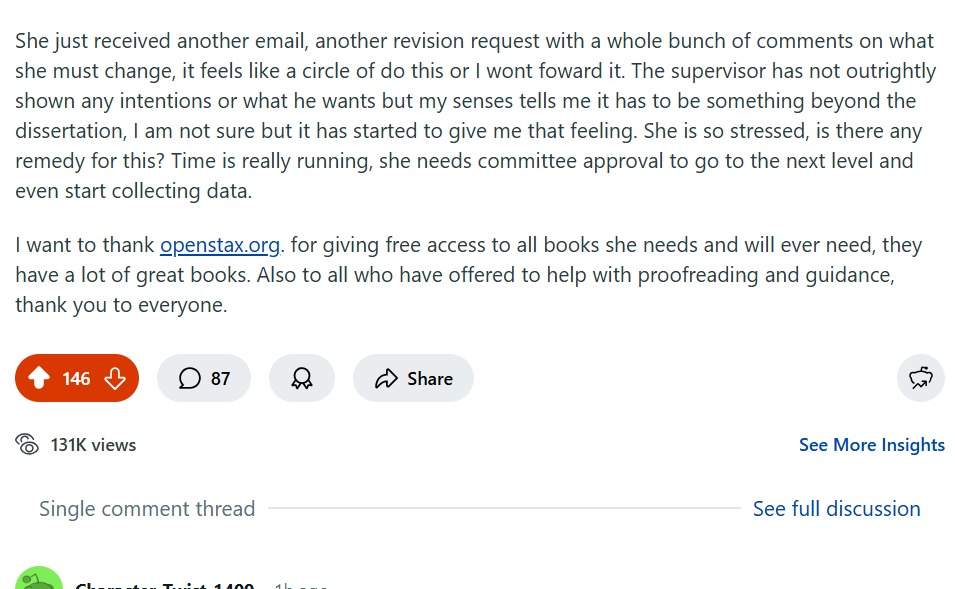The width and height of the screenshot is (955, 589).
Task: Click the 87 comment count number
Action: [220, 379]
